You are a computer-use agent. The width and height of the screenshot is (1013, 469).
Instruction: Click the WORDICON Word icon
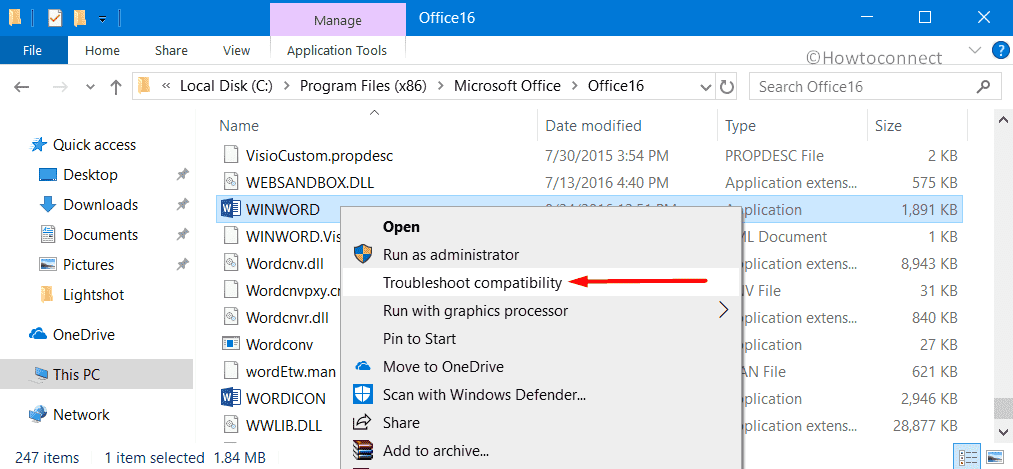pos(231,399)
